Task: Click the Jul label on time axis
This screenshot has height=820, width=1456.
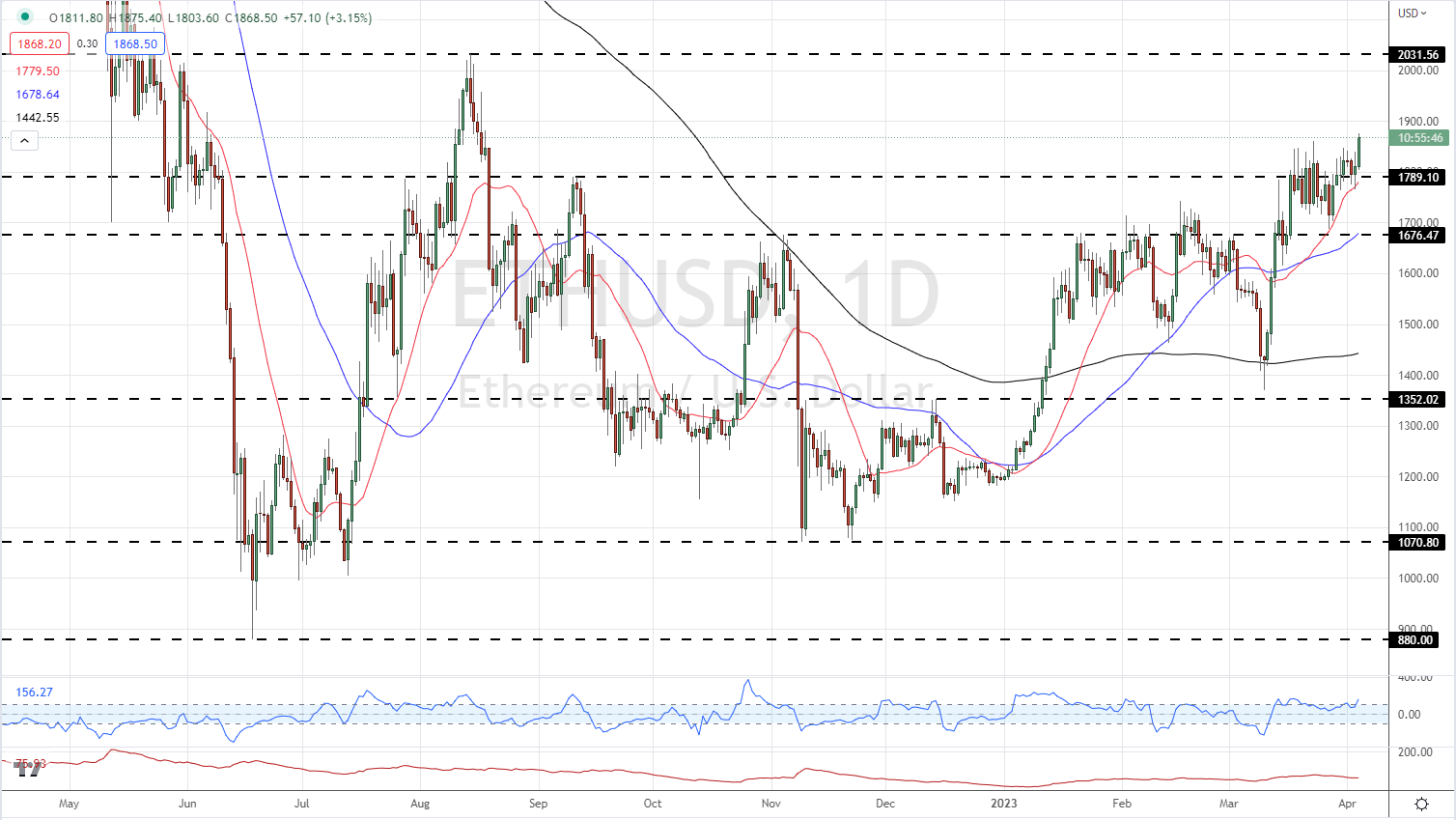Action: (x=302, y=803)
